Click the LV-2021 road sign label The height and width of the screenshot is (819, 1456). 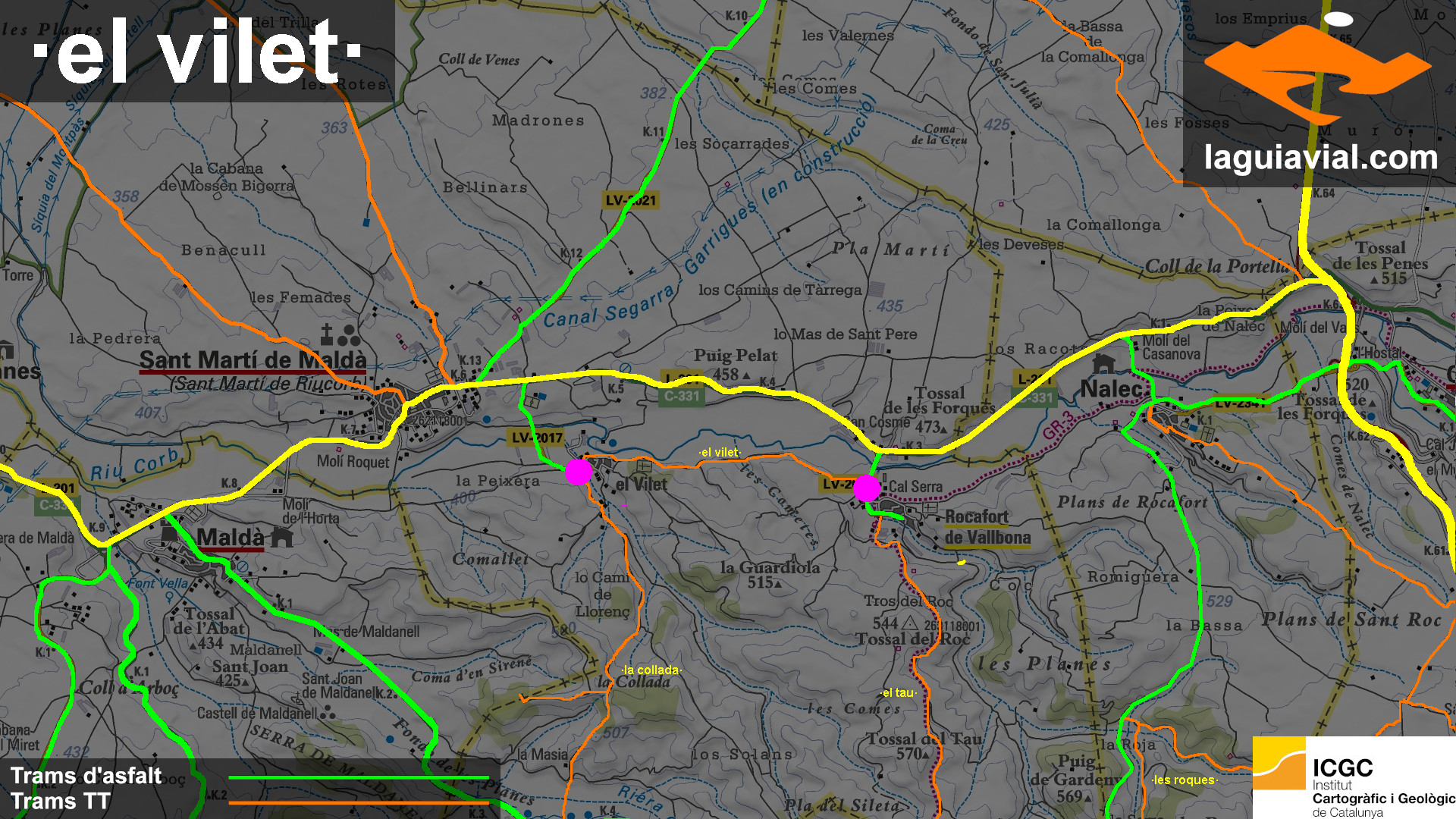point(630,200)
